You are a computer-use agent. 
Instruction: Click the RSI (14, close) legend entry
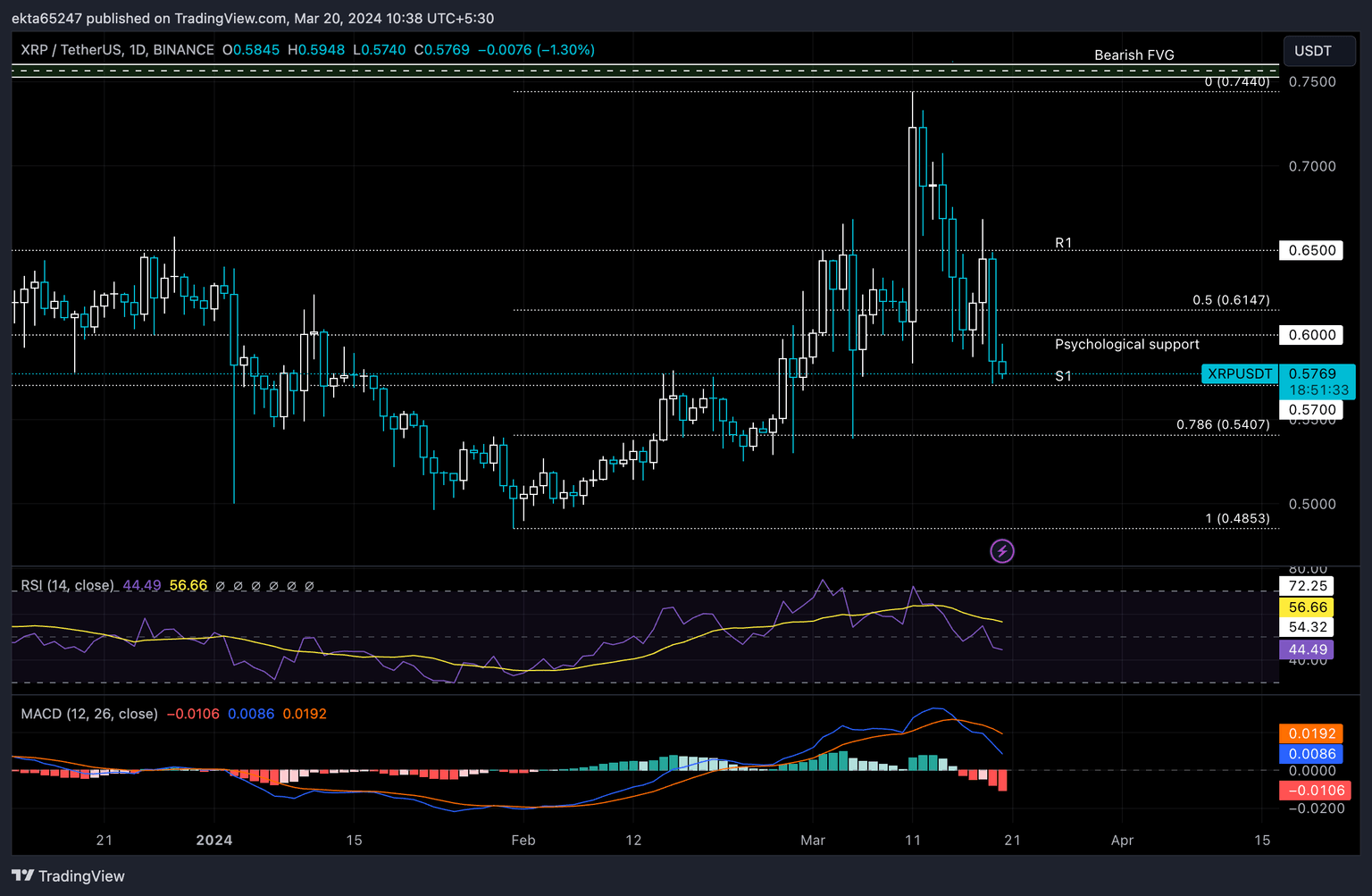(x=66, y=585)
